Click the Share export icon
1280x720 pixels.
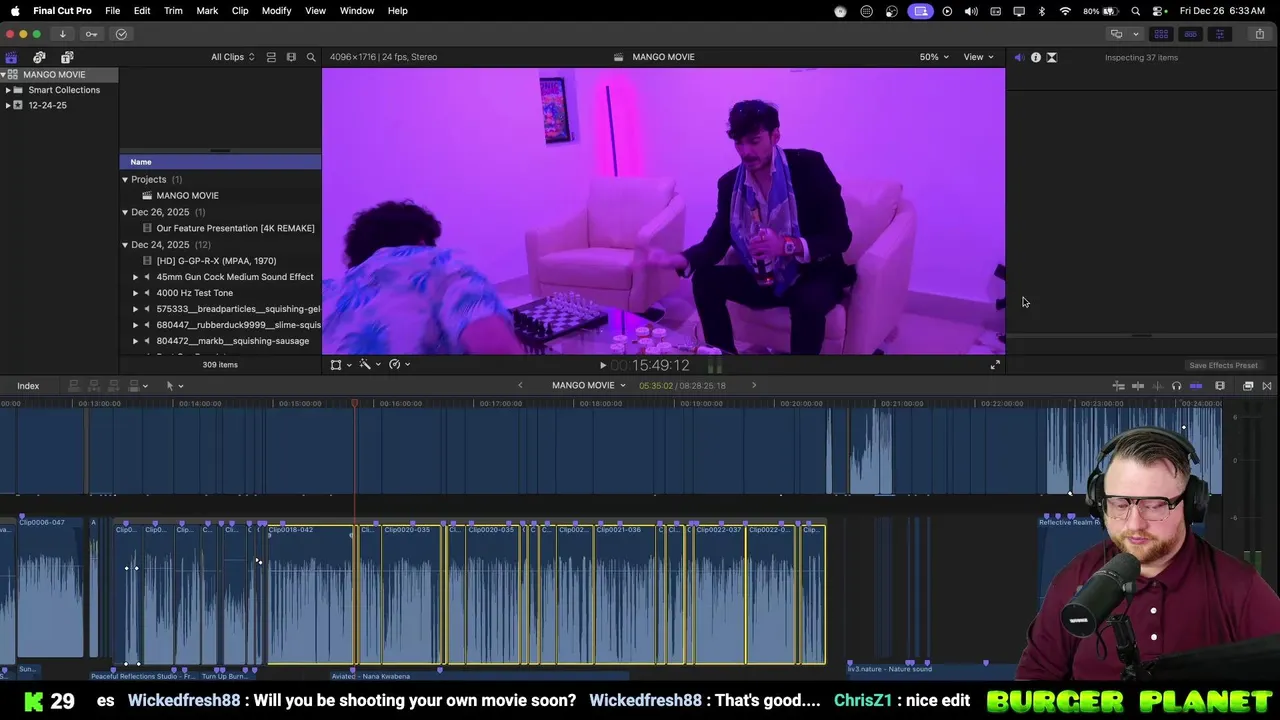coord(1260,34)
